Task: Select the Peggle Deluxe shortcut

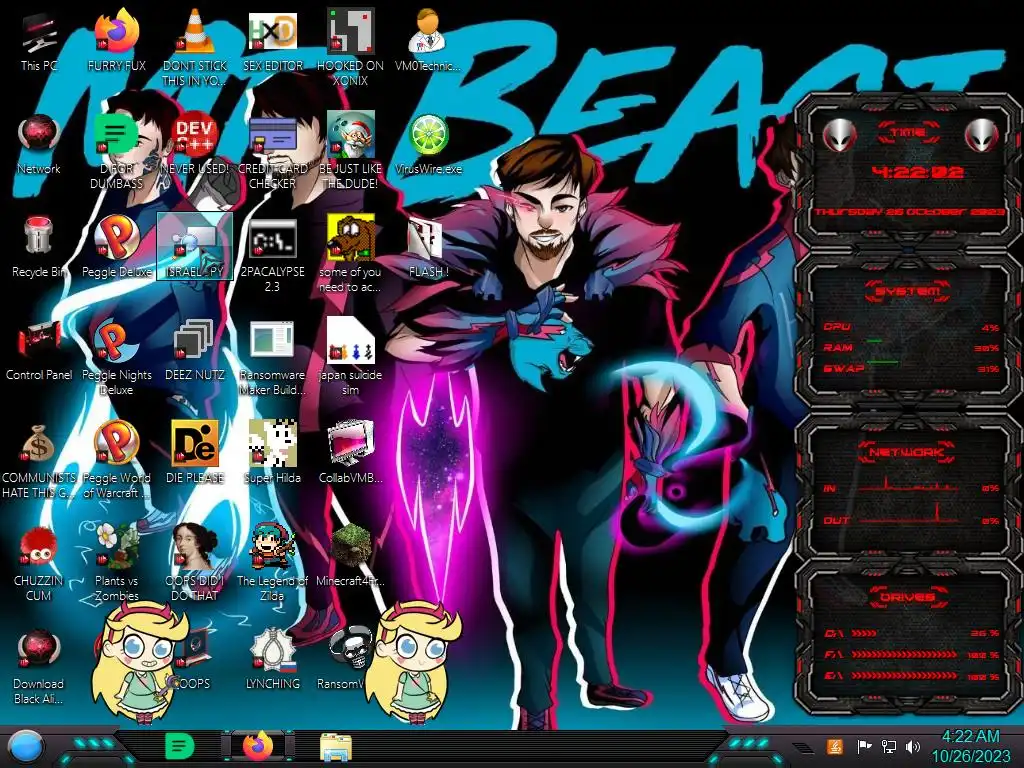Action: [116, 247]
